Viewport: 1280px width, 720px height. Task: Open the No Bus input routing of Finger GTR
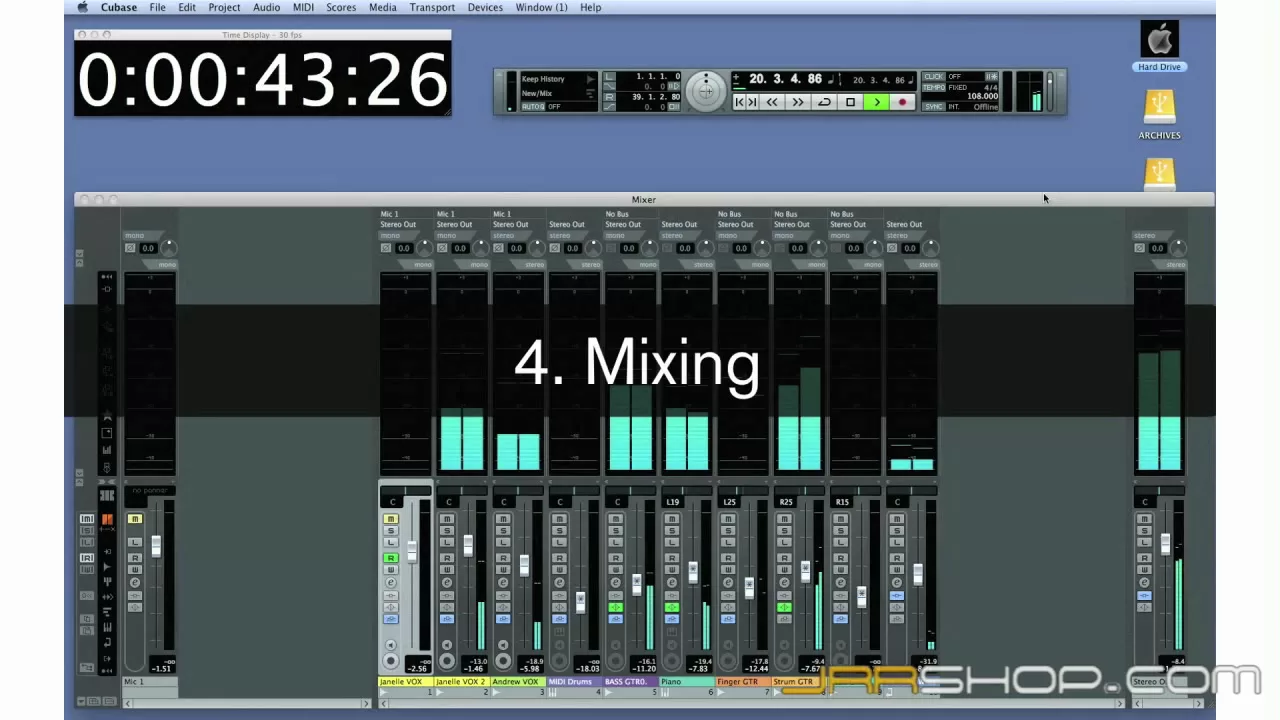(742, 214)
